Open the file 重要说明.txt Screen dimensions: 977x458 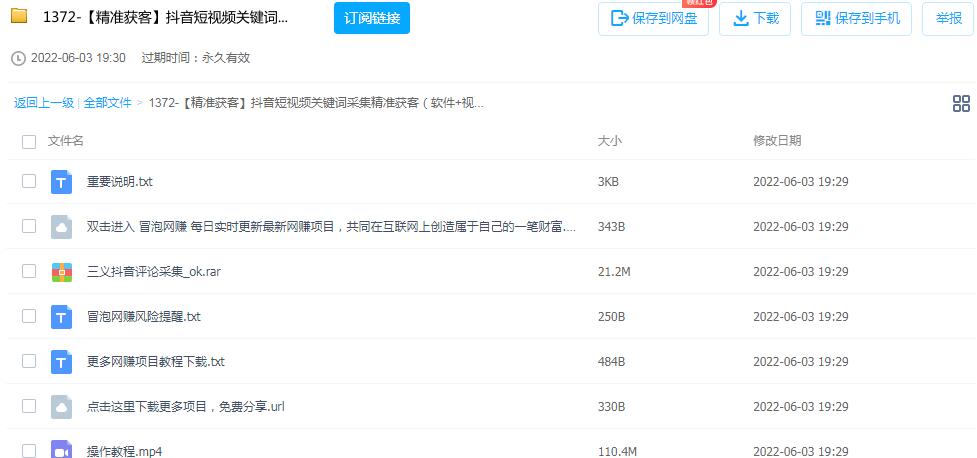click(120, 182)
